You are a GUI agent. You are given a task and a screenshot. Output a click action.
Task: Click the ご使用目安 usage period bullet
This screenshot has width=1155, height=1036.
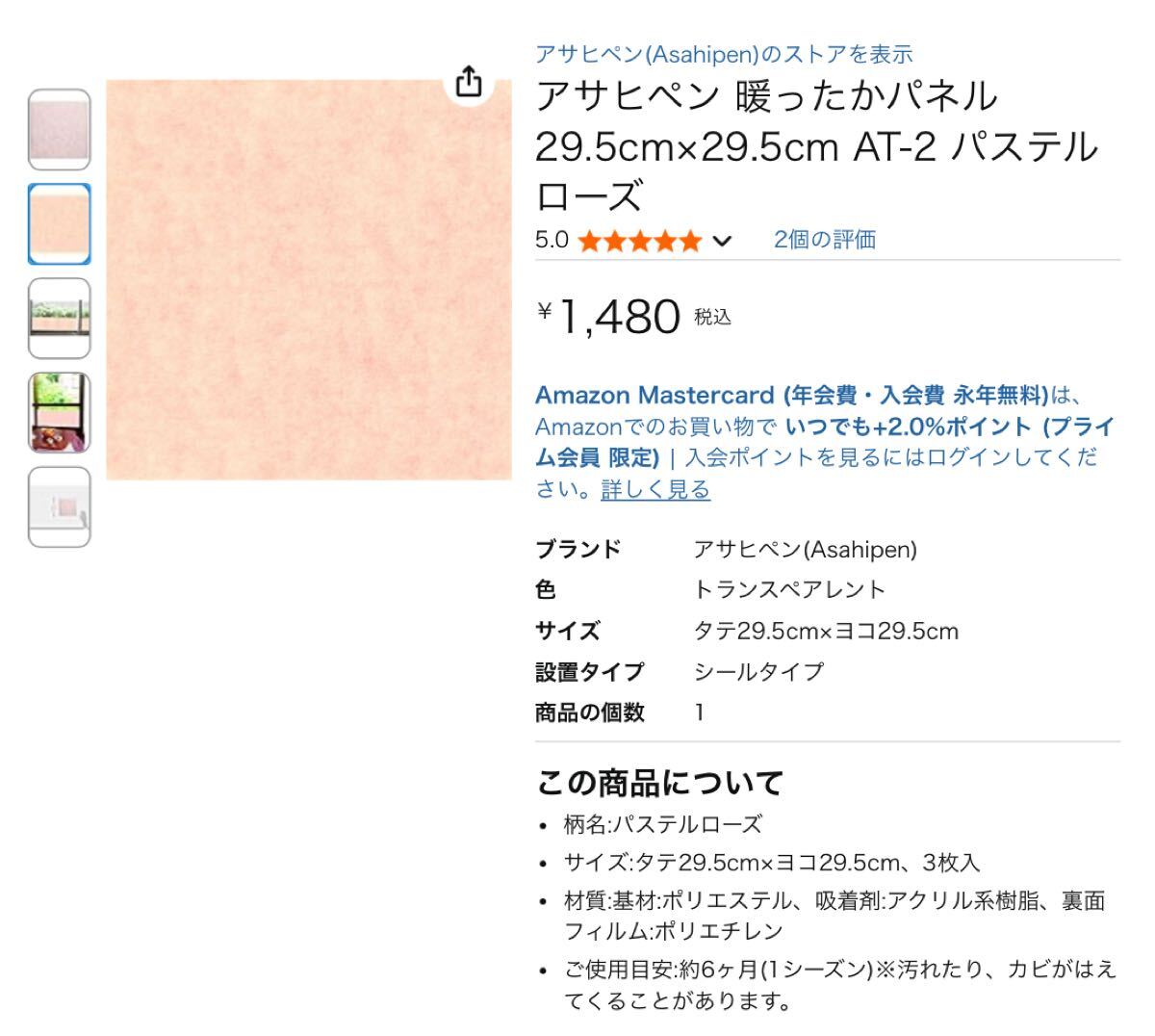tap(840, 984)
